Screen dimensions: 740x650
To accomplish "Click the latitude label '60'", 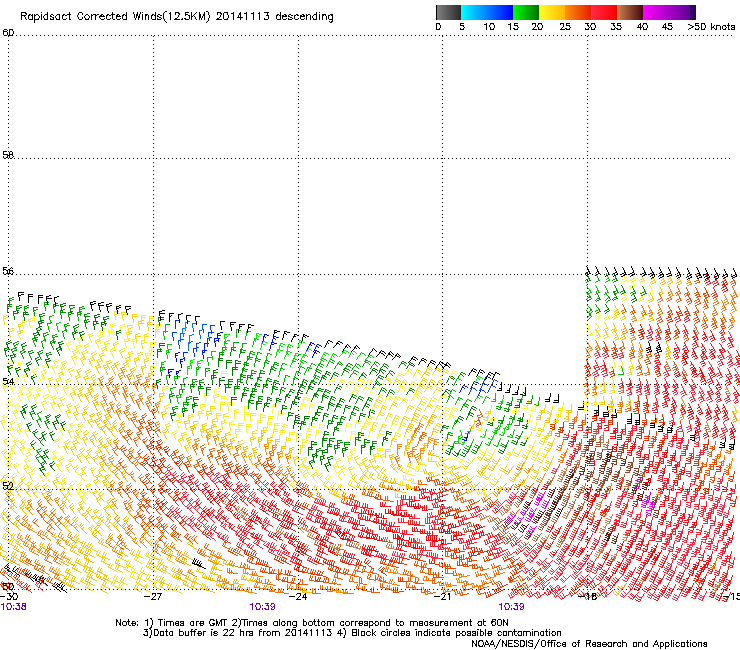I will (8, 33).
